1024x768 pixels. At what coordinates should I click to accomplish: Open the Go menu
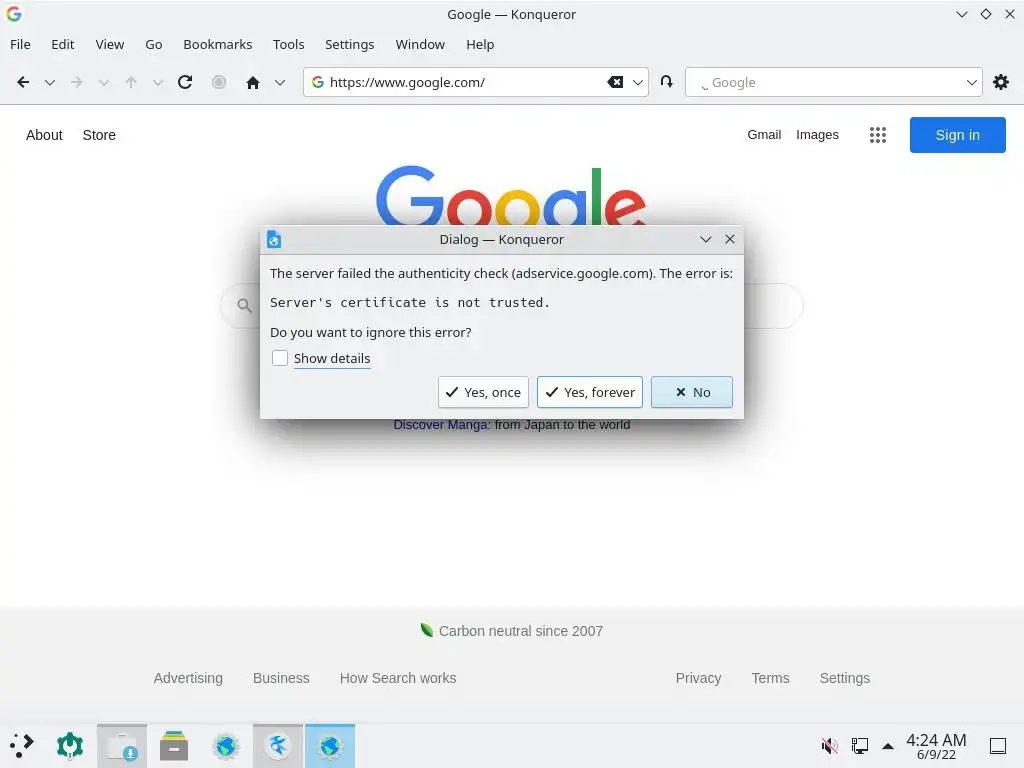pos(153,44)
